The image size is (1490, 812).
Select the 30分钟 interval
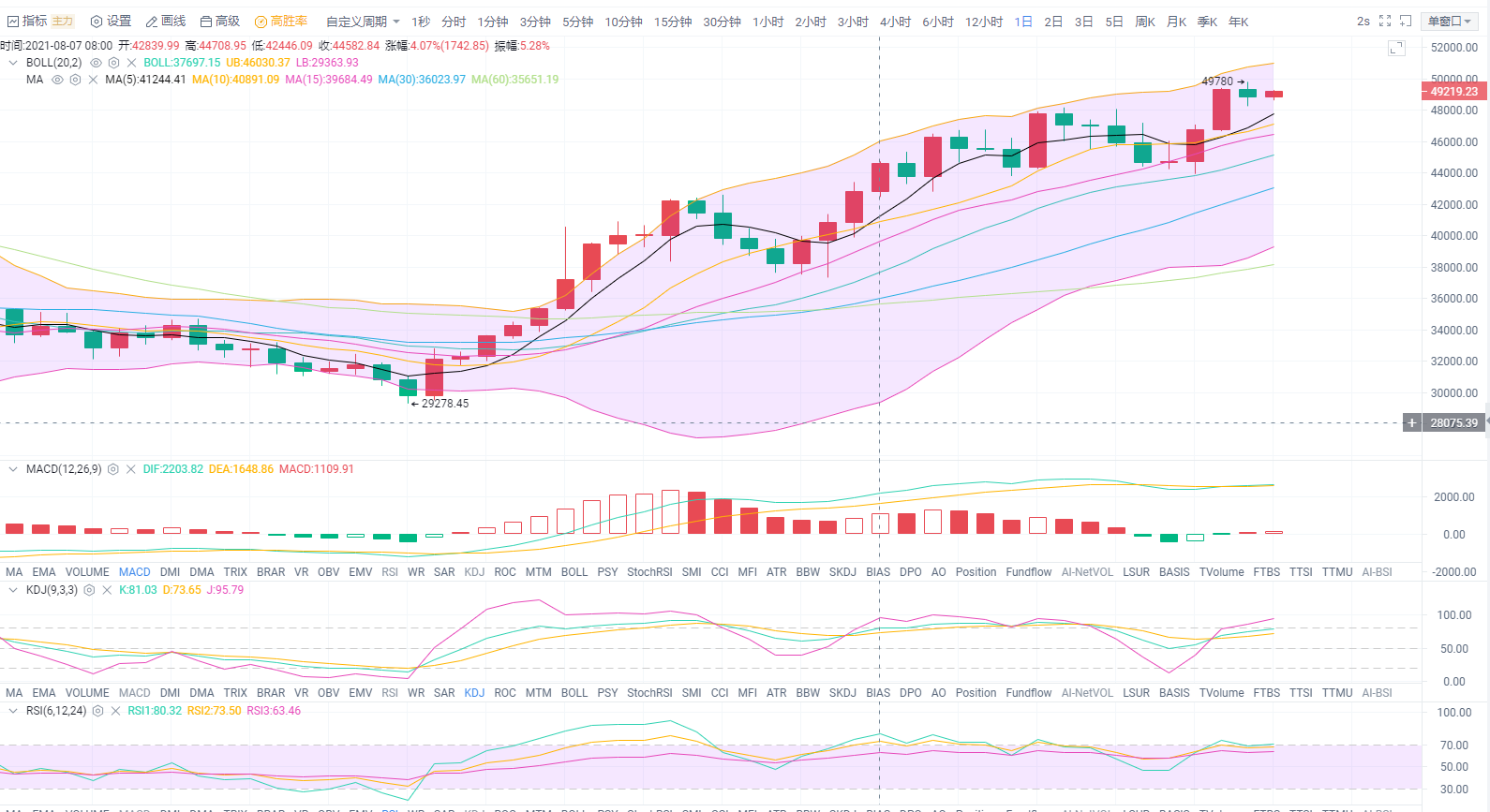(x=722, y=22)
